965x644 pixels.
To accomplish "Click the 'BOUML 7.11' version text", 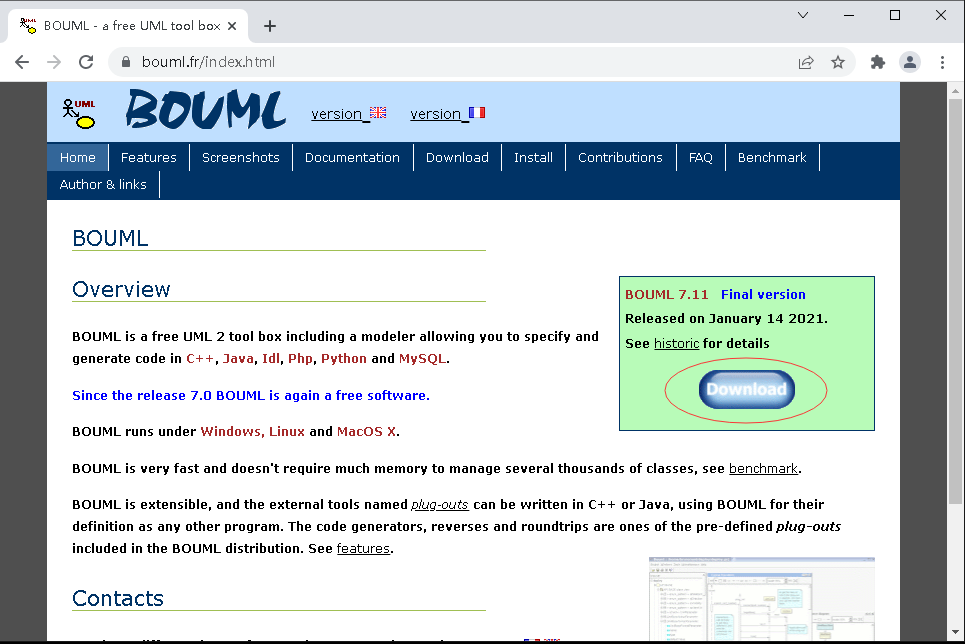I will 667,294.
